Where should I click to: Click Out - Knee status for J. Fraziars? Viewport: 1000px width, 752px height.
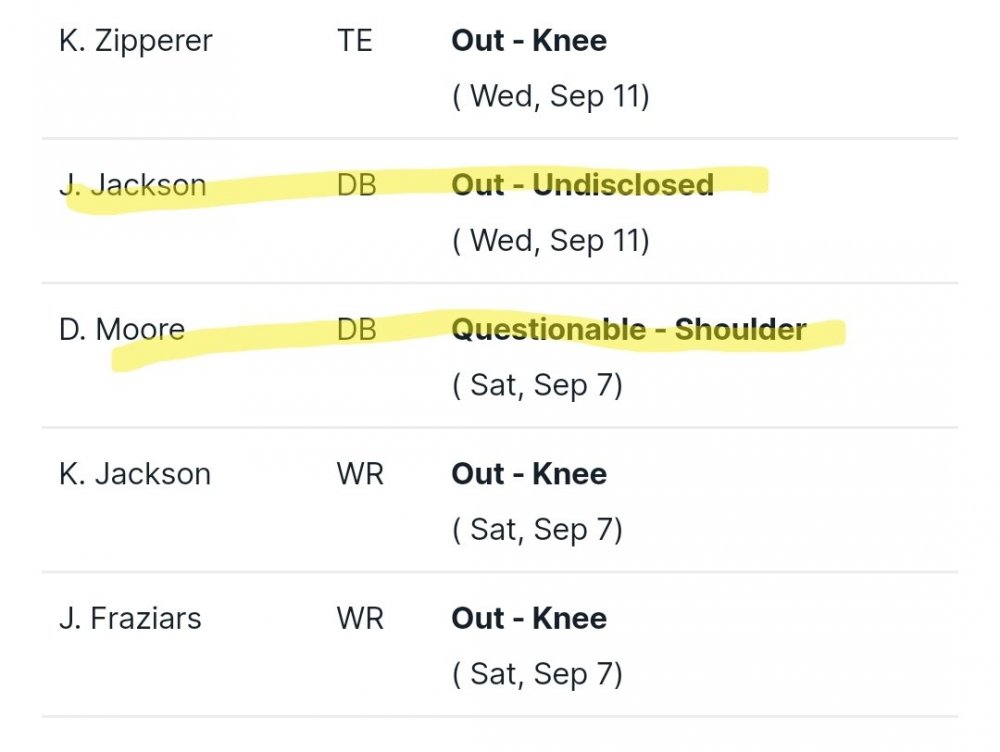tap(529, 618)
